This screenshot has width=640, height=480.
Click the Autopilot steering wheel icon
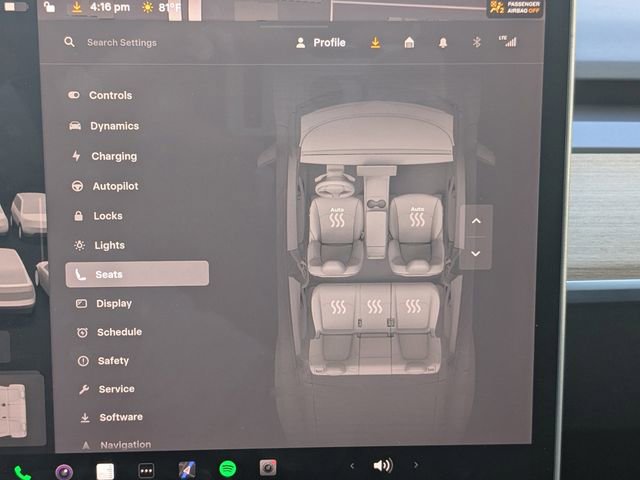(x=78, y=186)
